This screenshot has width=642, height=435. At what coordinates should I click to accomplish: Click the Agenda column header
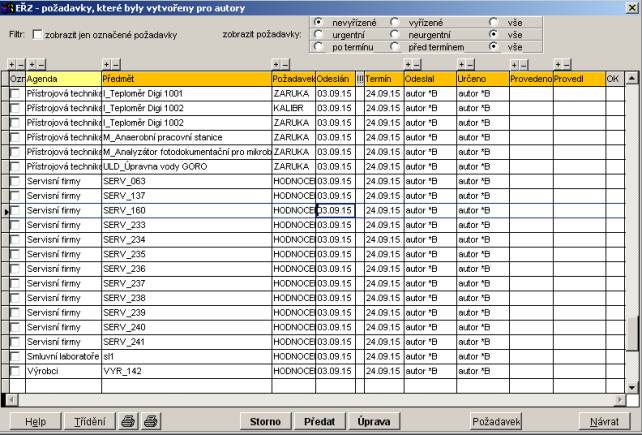coord(62,78)
